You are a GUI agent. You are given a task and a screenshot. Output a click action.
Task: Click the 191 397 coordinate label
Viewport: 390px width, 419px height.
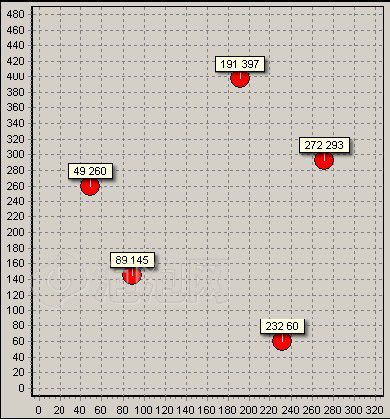[x=240, y=64]
